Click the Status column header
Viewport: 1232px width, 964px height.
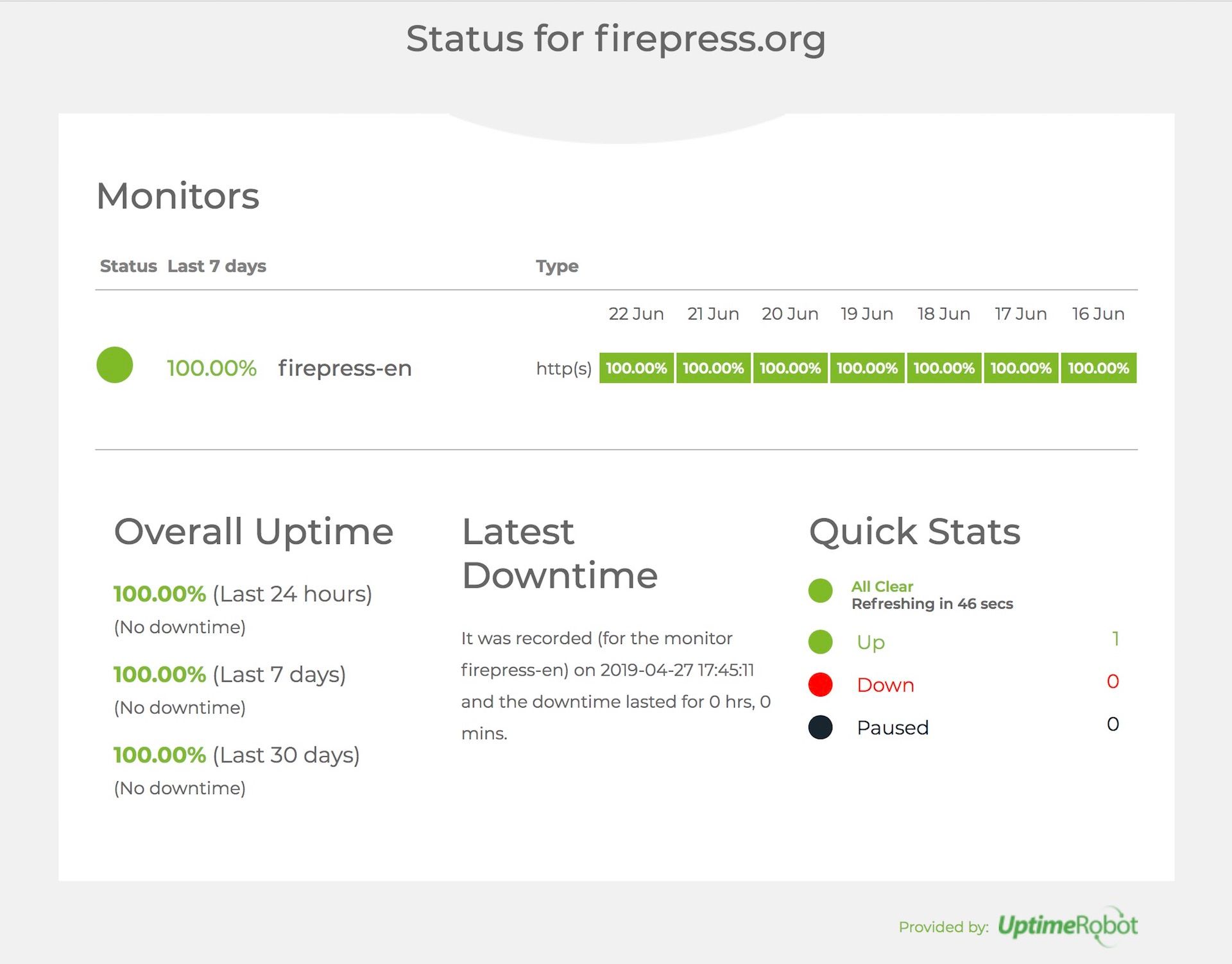128,266
